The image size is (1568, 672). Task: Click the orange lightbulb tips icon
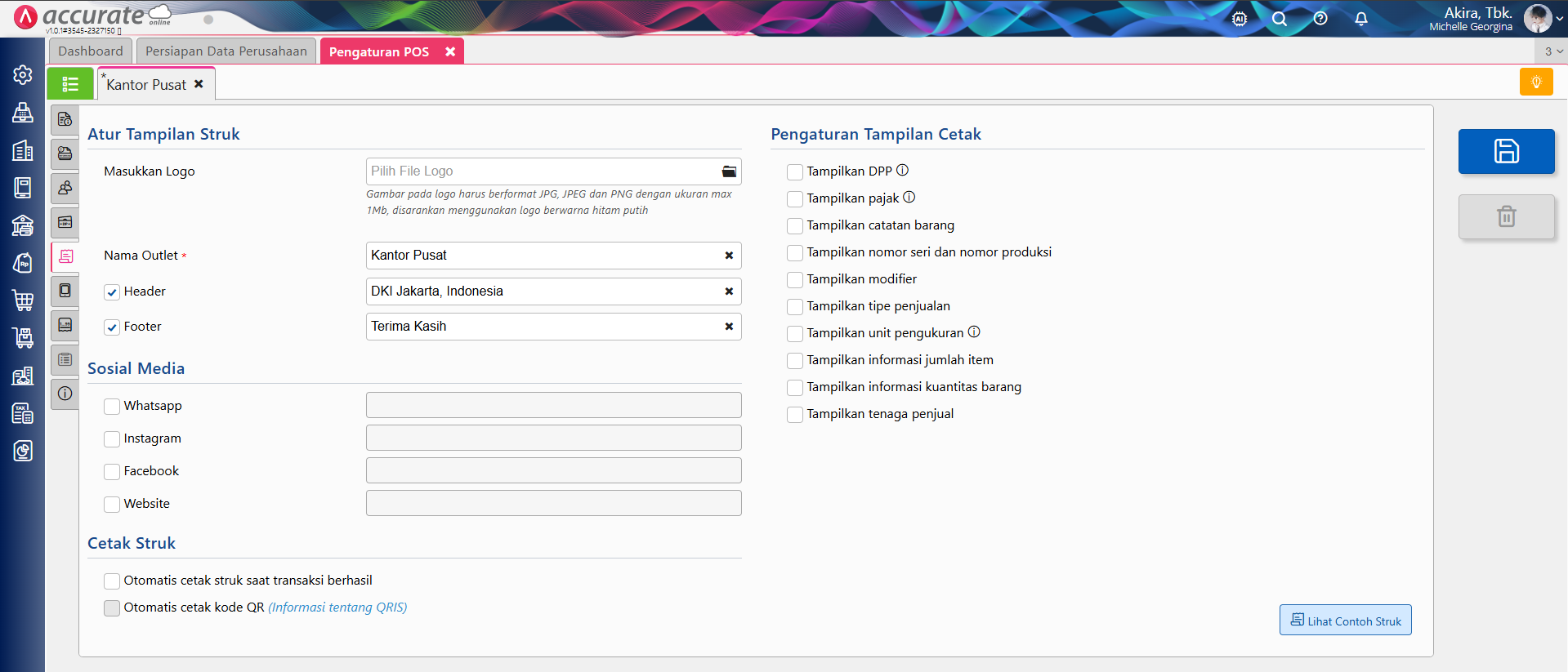1535,82
